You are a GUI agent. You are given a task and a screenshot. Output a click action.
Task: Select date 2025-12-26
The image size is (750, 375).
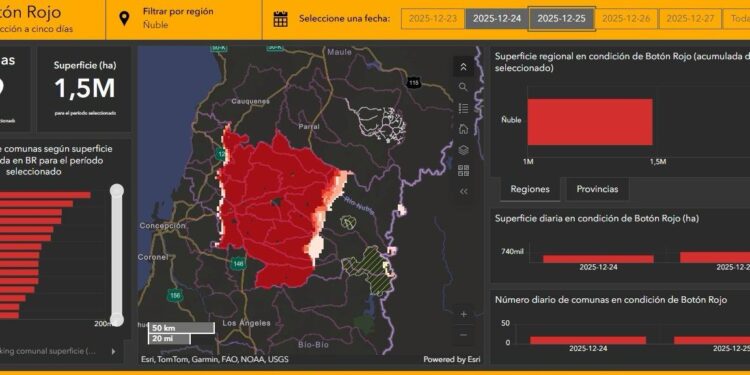click(626, 19)
